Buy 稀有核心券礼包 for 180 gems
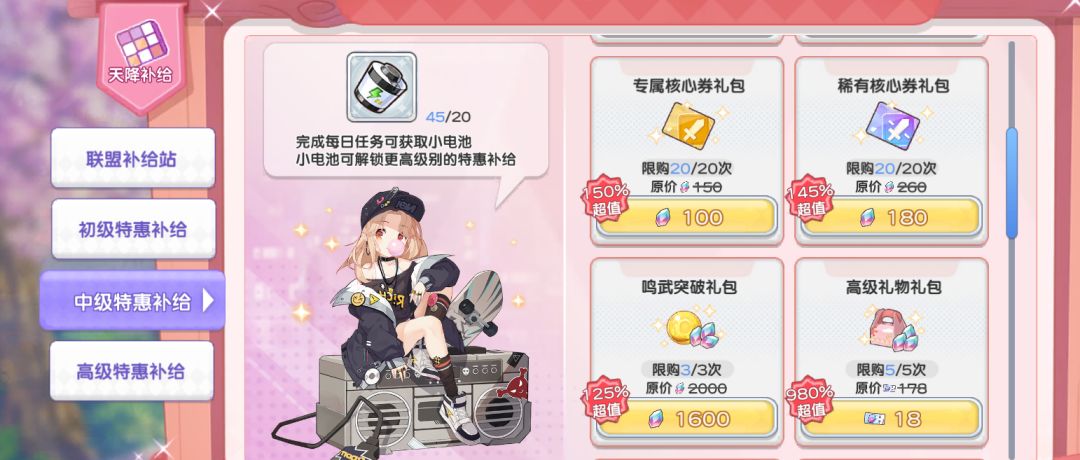This screenshot has width=1080, height=460. point(891,218)
